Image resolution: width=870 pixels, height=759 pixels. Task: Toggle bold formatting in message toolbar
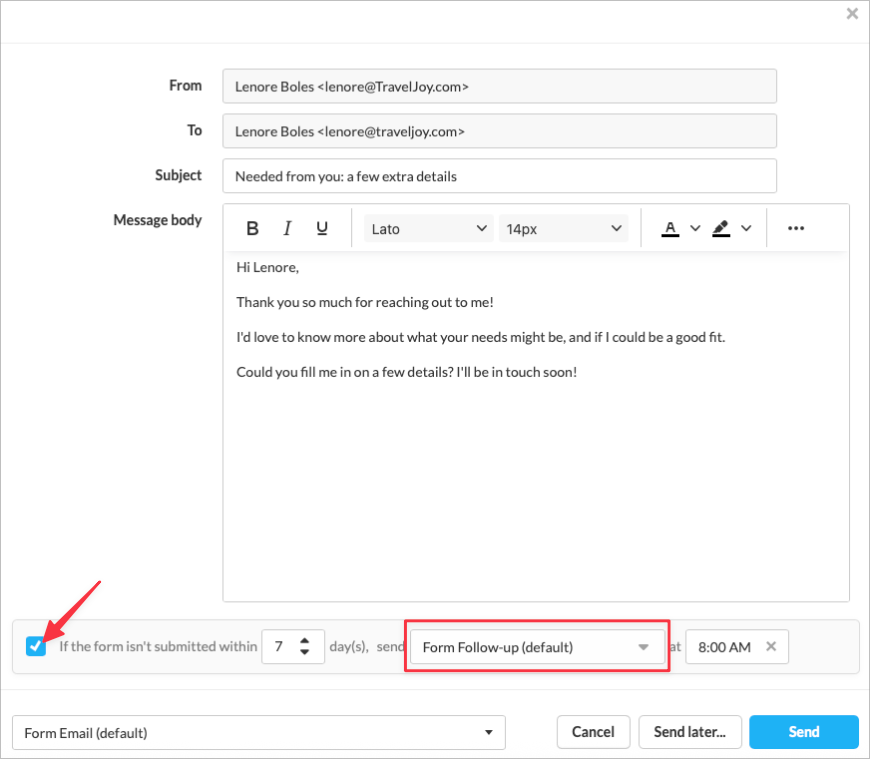pyautogui.click(x=253, y=229)
